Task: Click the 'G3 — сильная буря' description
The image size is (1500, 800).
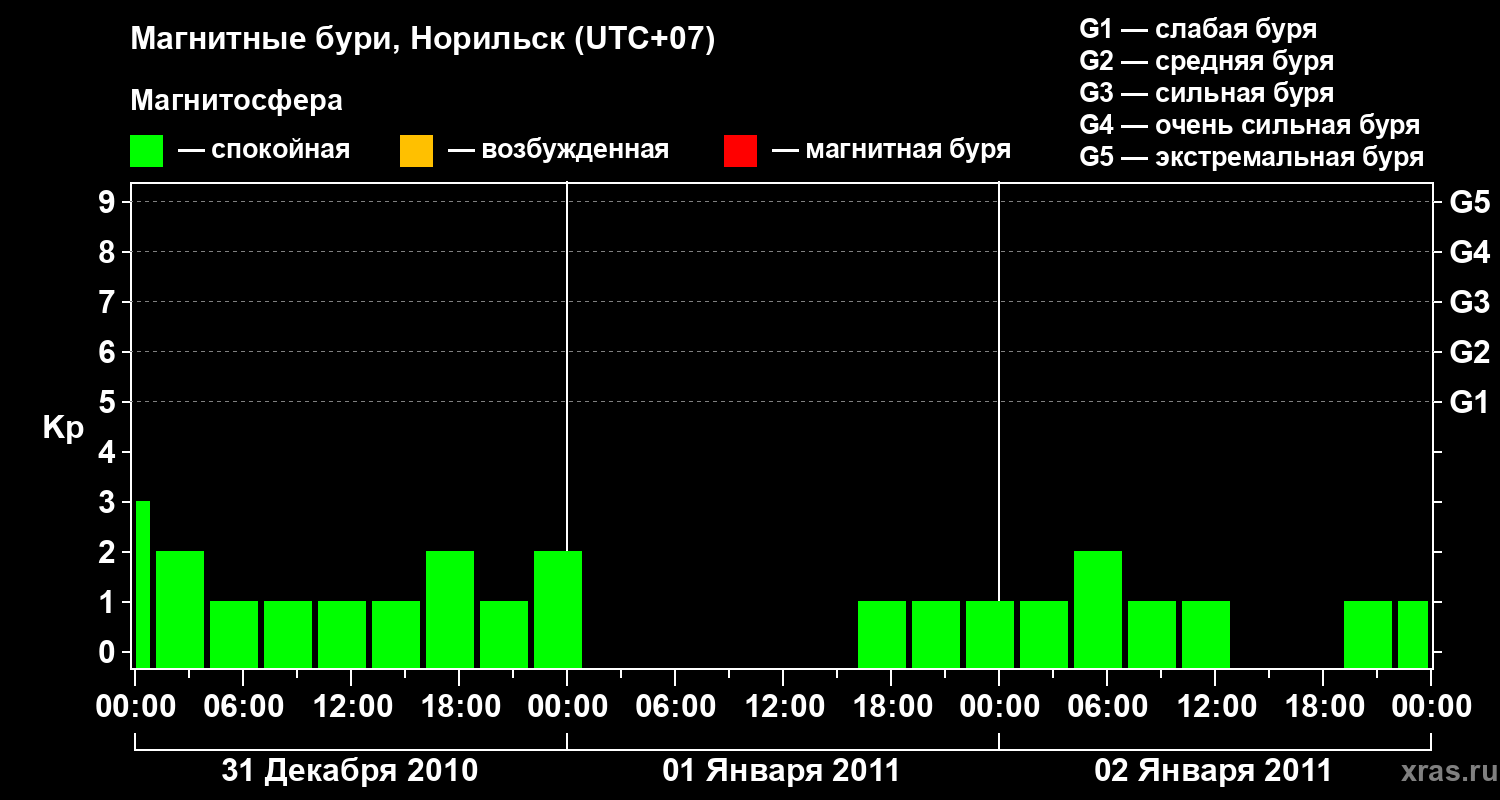Action: (1207, 93)
